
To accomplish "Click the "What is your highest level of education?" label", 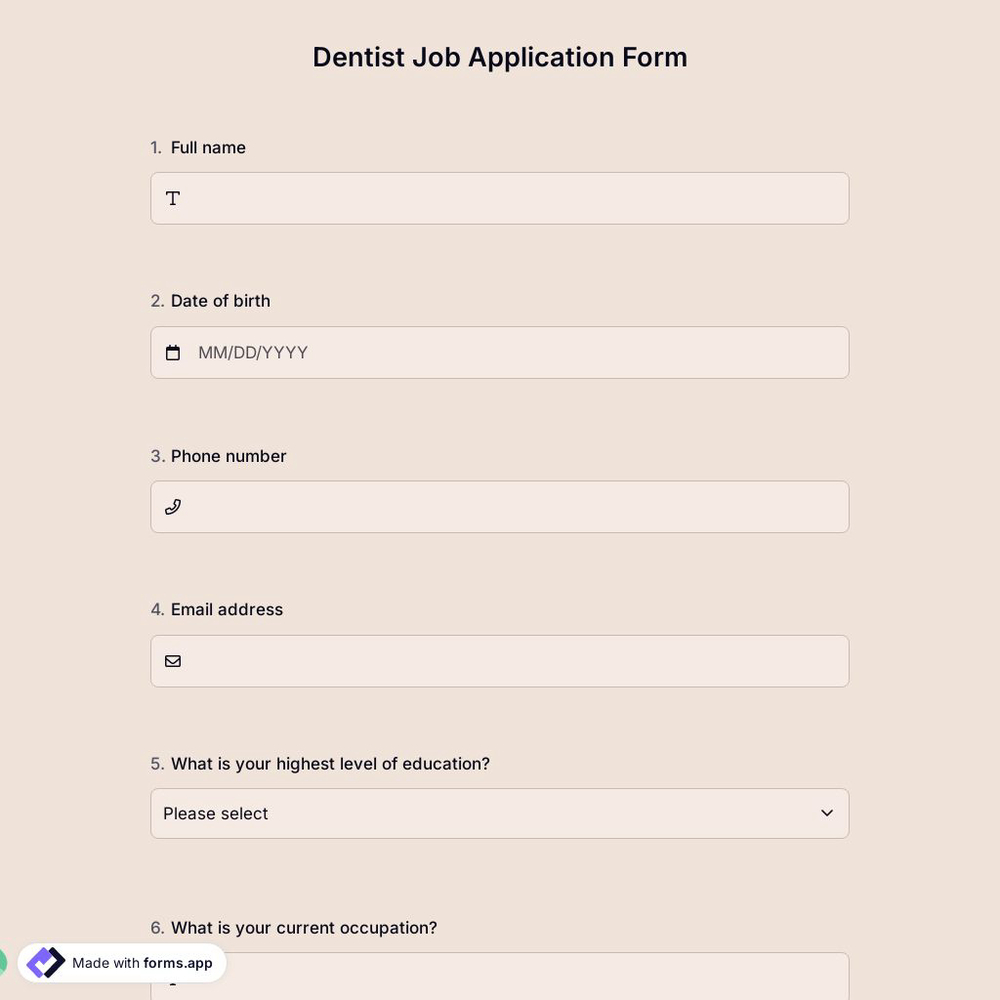I will (330, 763).
